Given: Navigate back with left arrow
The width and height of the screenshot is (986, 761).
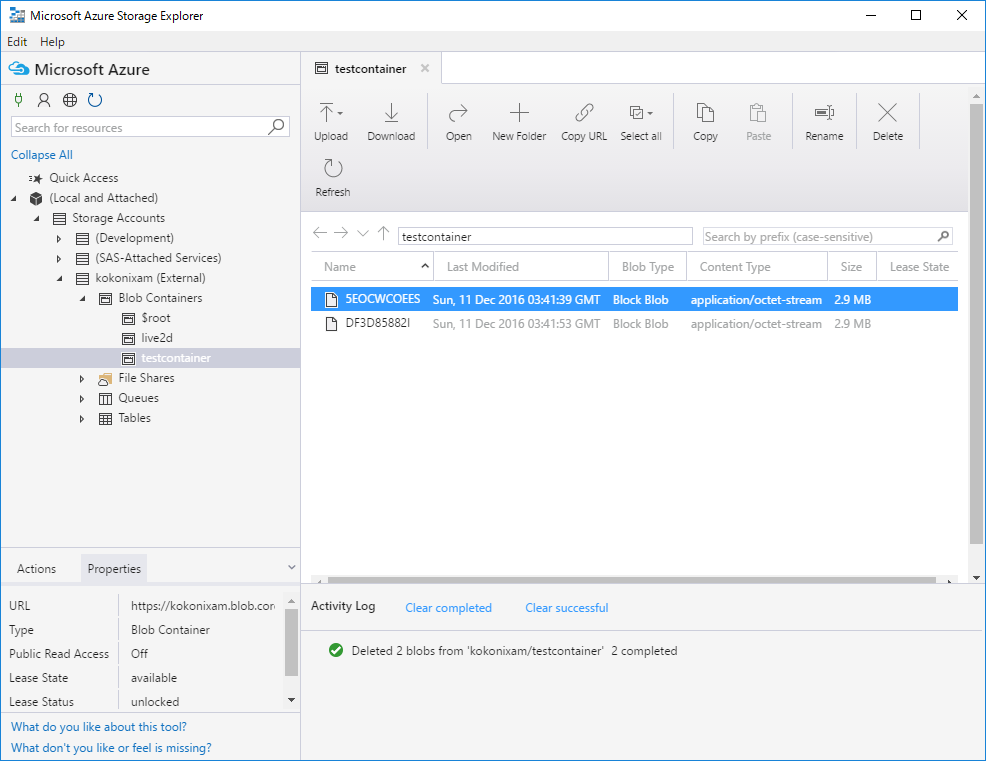Looking at the screenshot, I should [320, 233].
